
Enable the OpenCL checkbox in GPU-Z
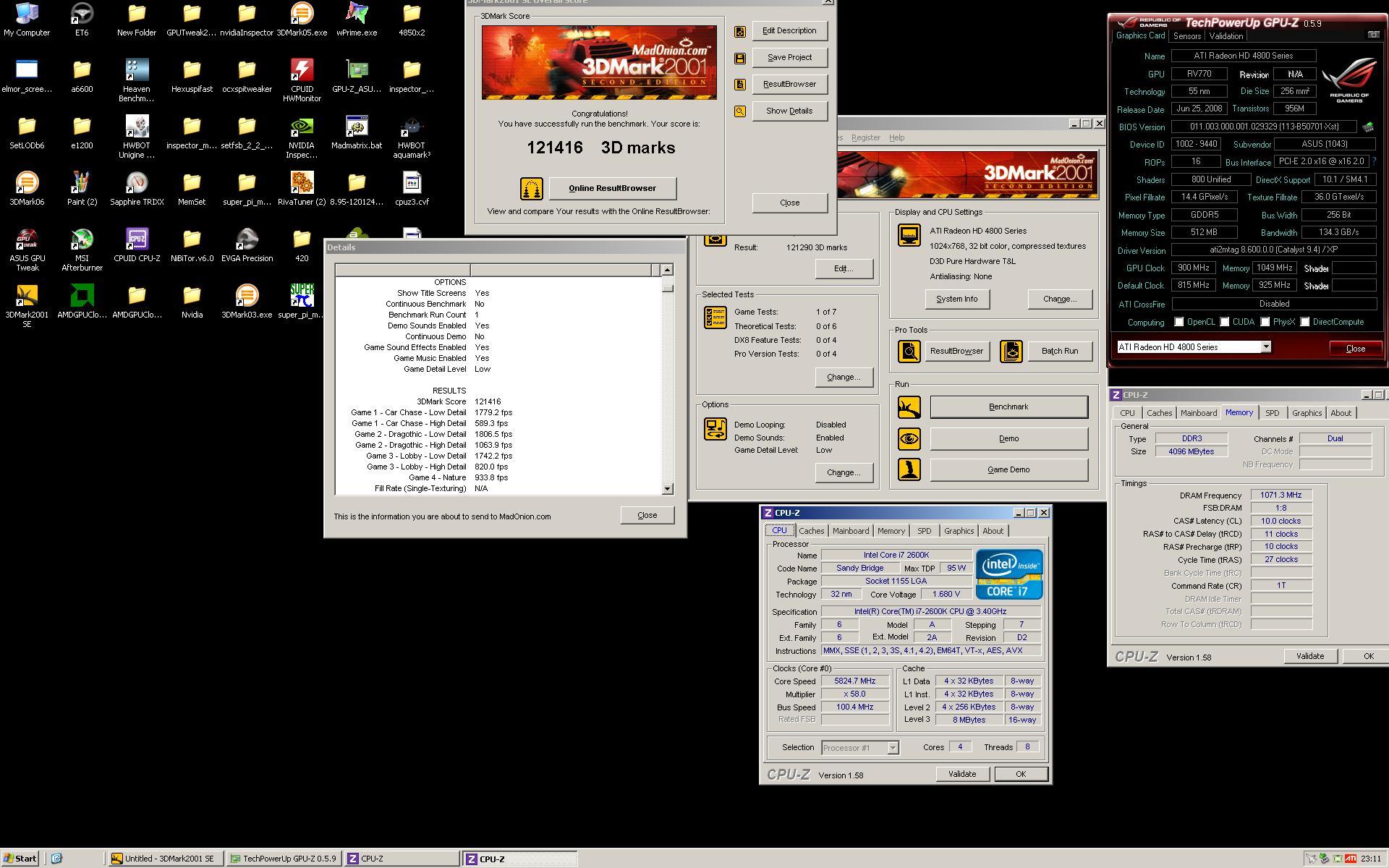1179,322
